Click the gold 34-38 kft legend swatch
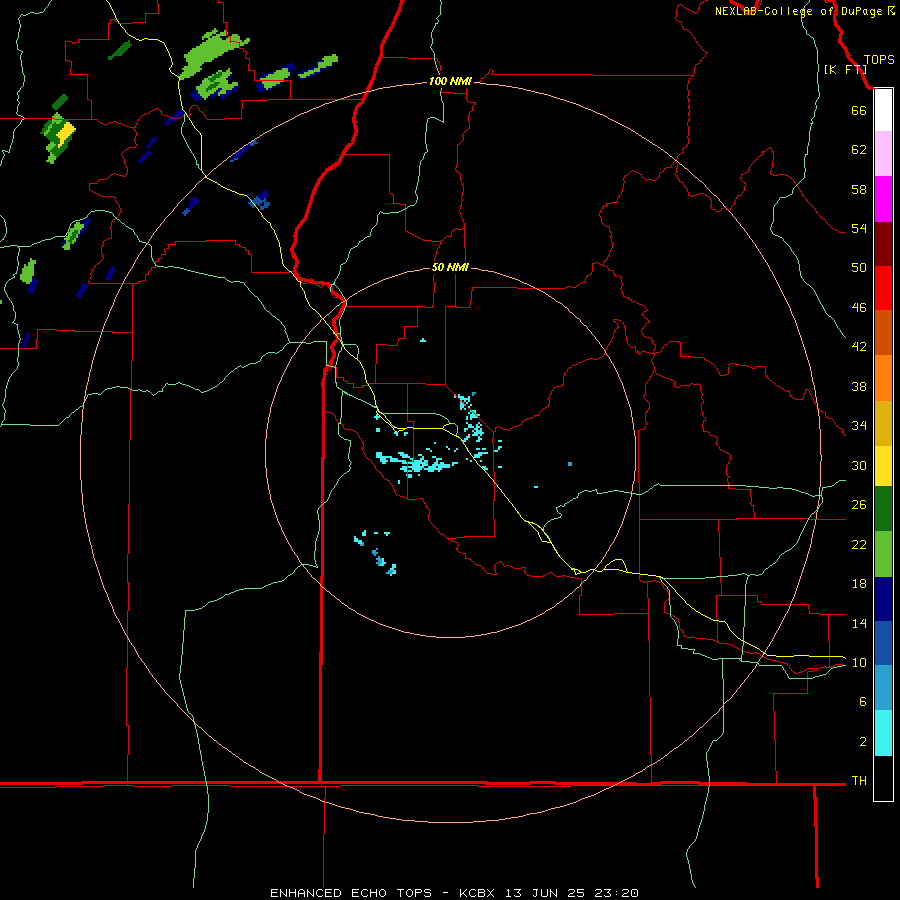 click(883, 423)
